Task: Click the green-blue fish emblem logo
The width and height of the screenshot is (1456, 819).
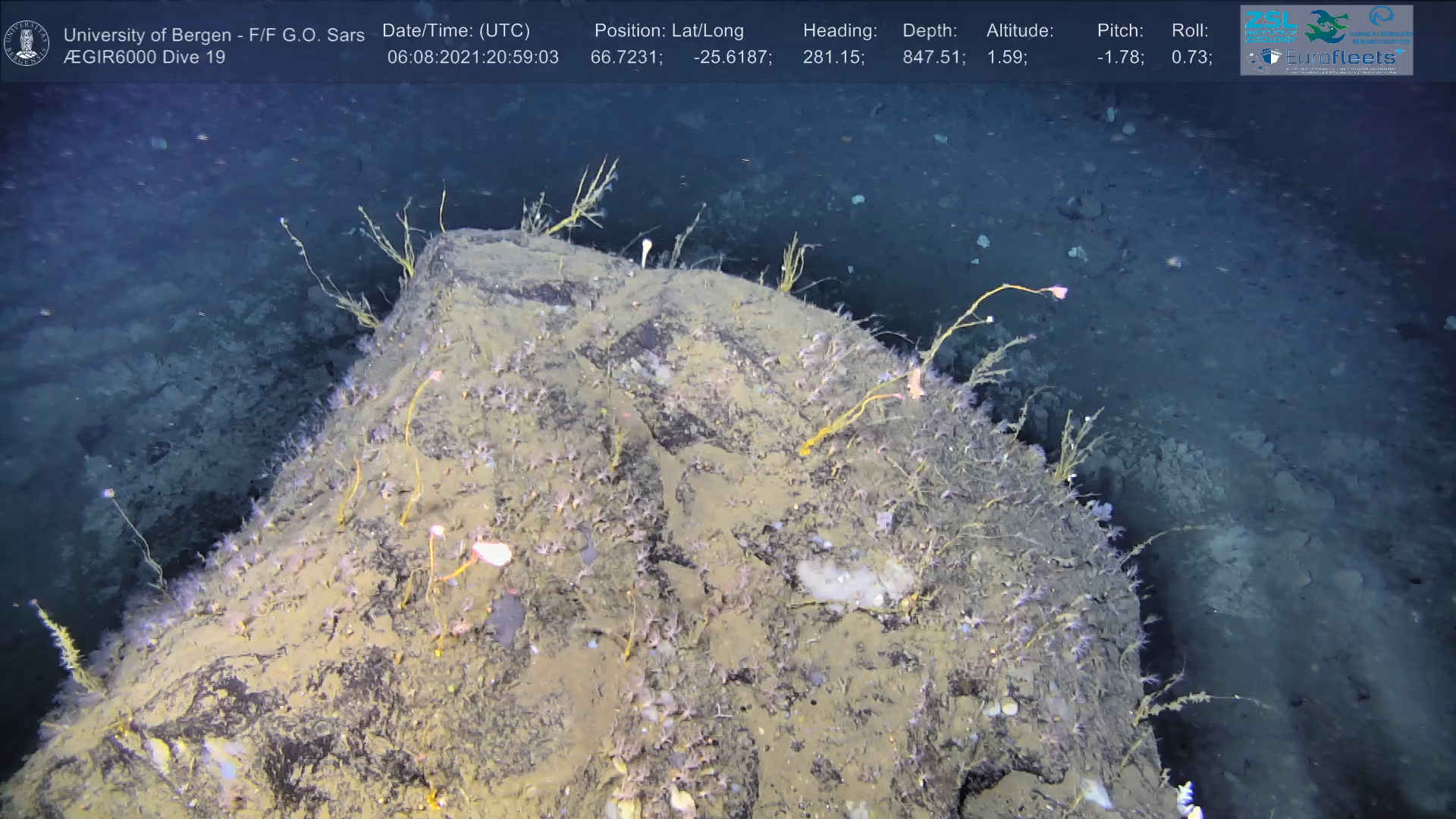Action: pyautogui.click(x=1326, y=27)
